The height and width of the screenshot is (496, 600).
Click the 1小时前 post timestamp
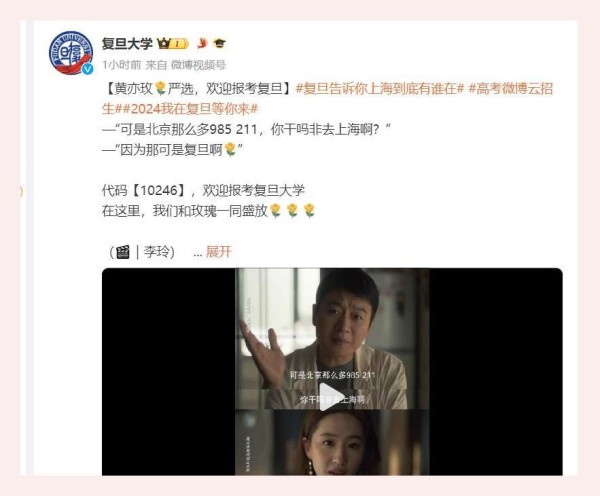122,65
